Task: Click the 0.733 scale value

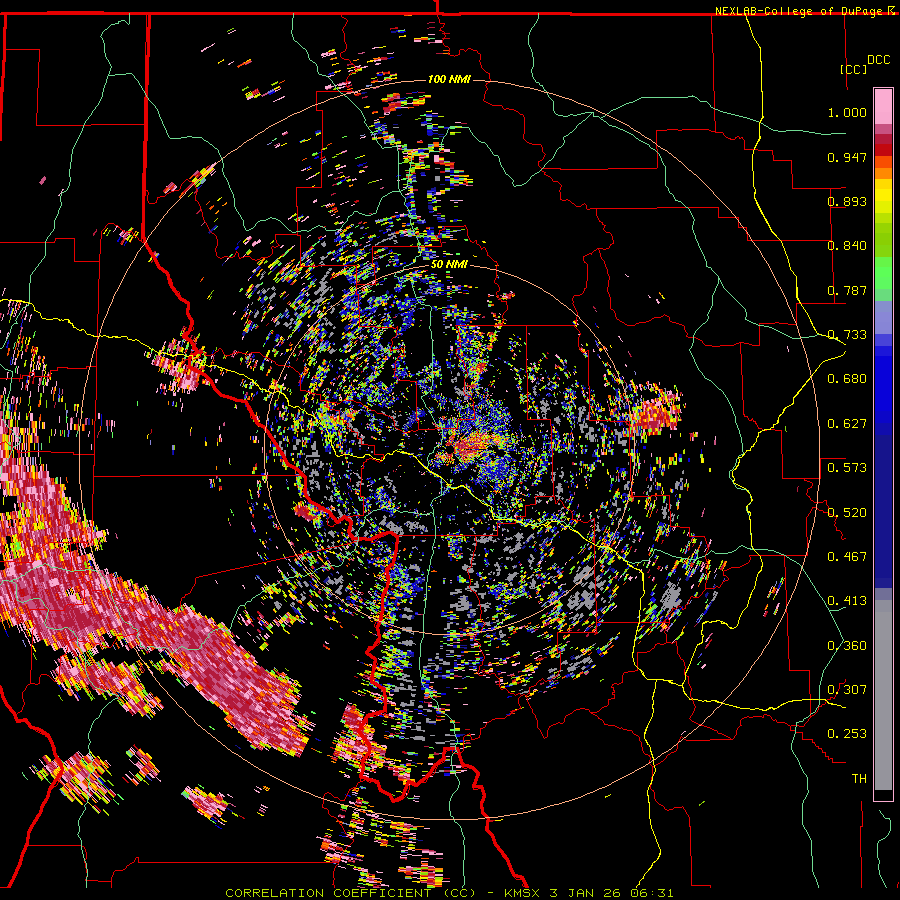Action: 847,335
